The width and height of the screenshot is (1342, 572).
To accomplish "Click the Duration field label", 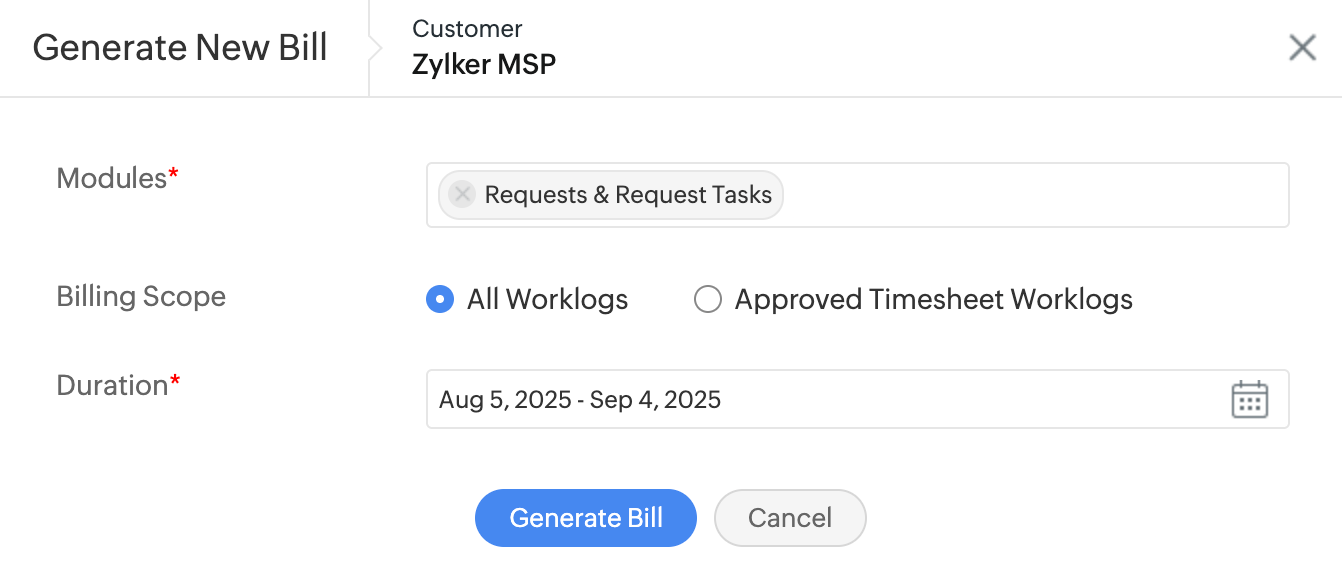I will pyautogui.click(x=112, y=386).
